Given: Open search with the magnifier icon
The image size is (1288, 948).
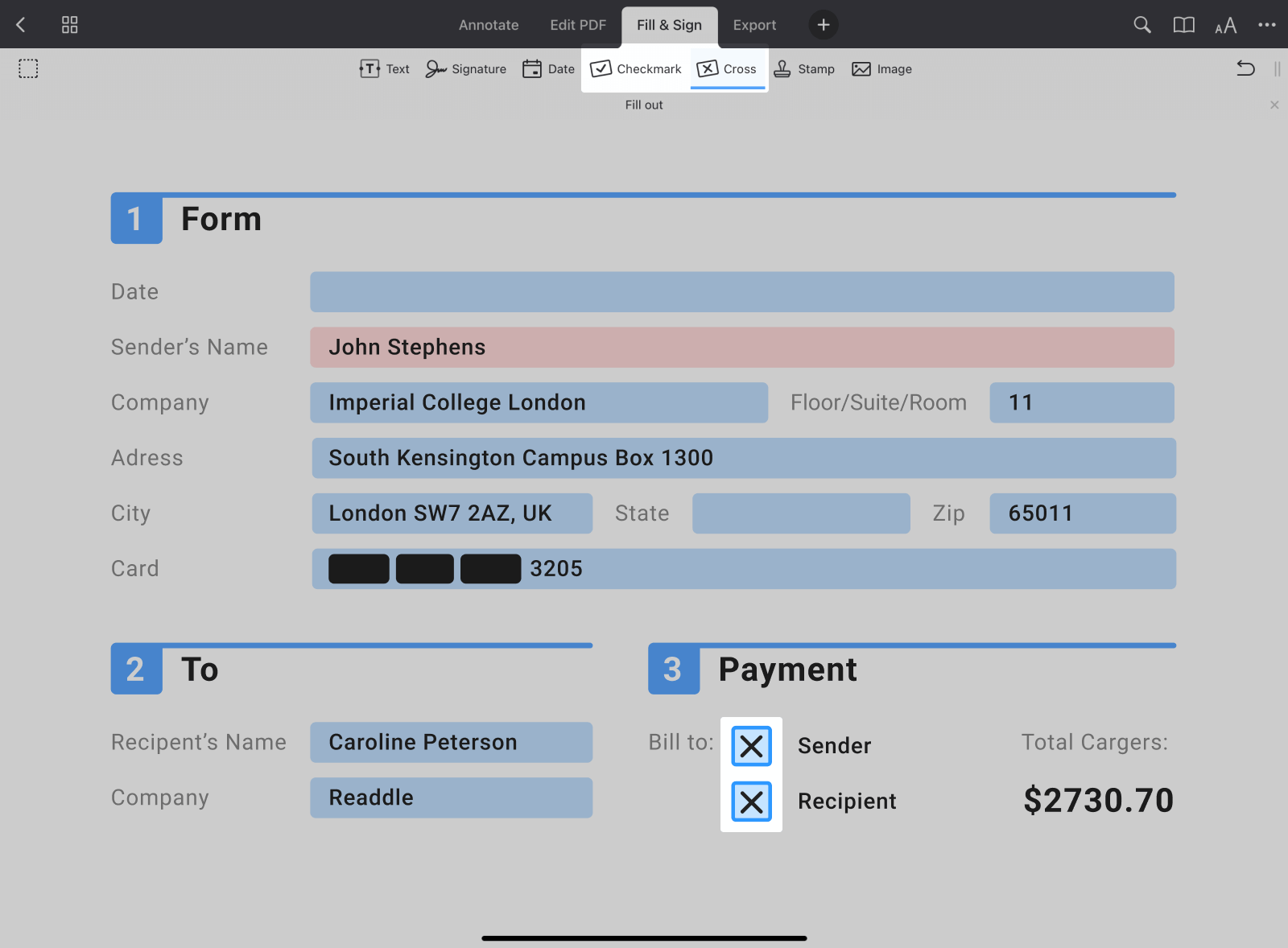Looking at the screenshot, I should [x=1141, y=24].
